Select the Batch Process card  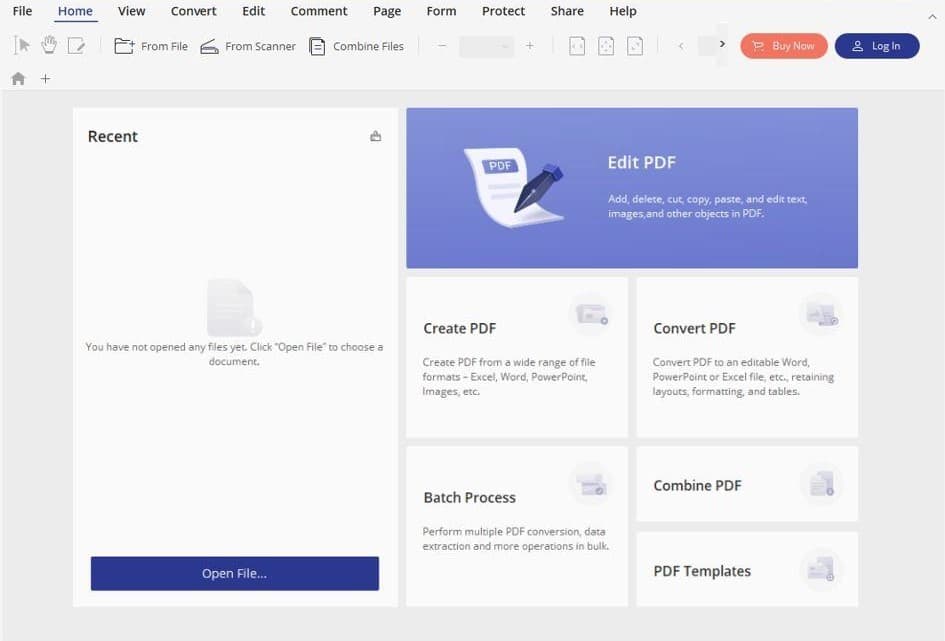[x=517, y=526]
